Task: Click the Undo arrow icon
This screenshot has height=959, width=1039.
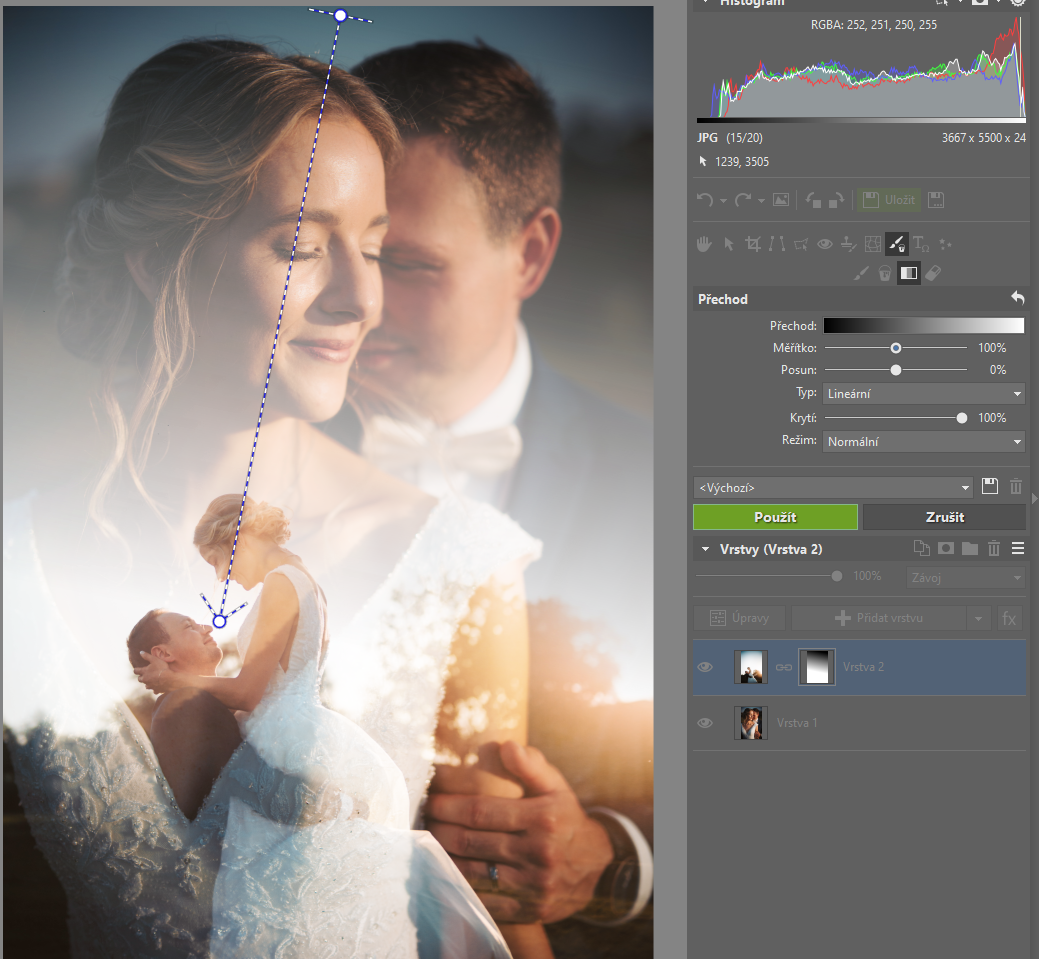Action: 706,200
